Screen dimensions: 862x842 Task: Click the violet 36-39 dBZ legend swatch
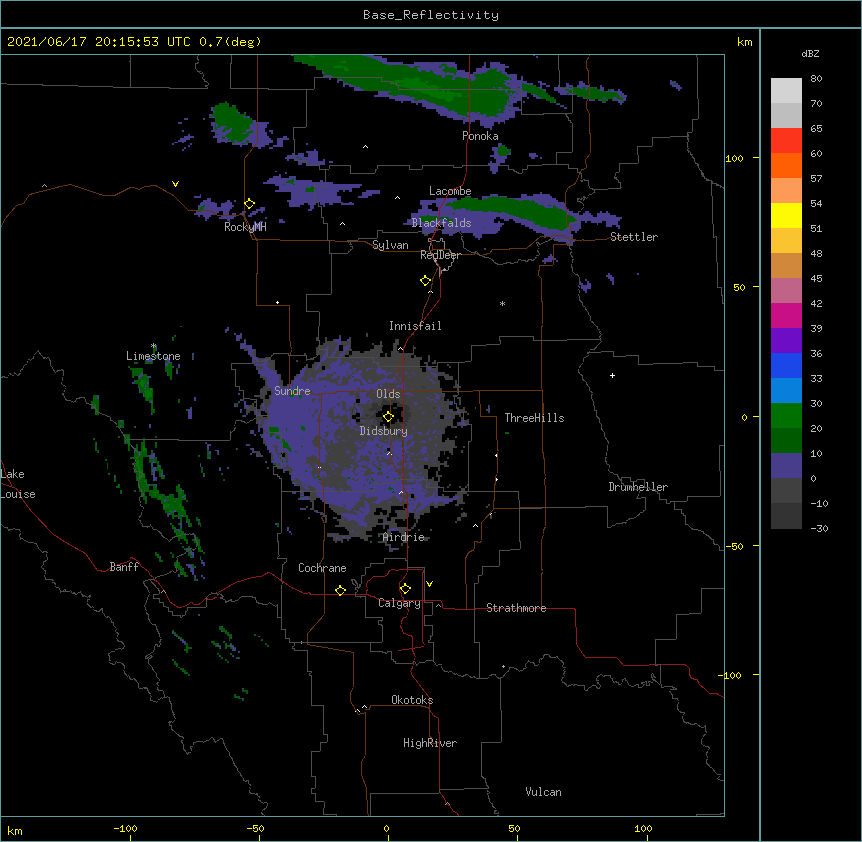786,341
